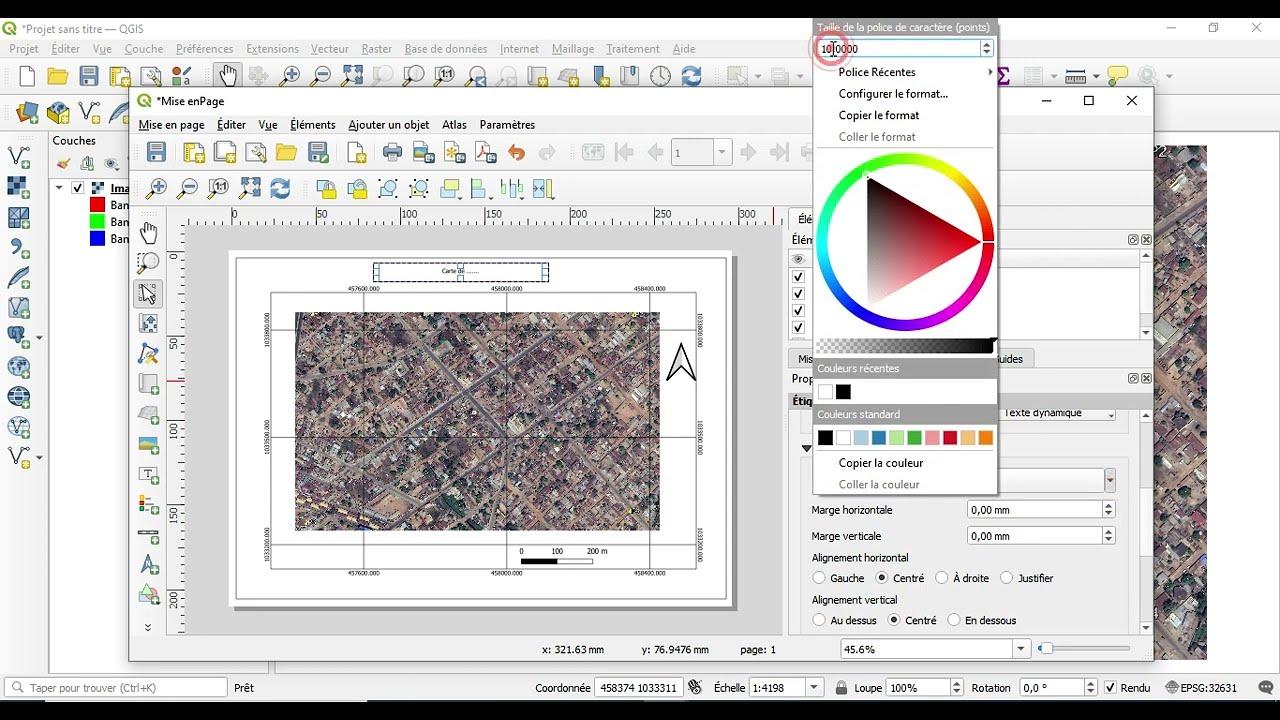
Task: Open the Ajouter un objet menu
Action: (x=389, y=125)
